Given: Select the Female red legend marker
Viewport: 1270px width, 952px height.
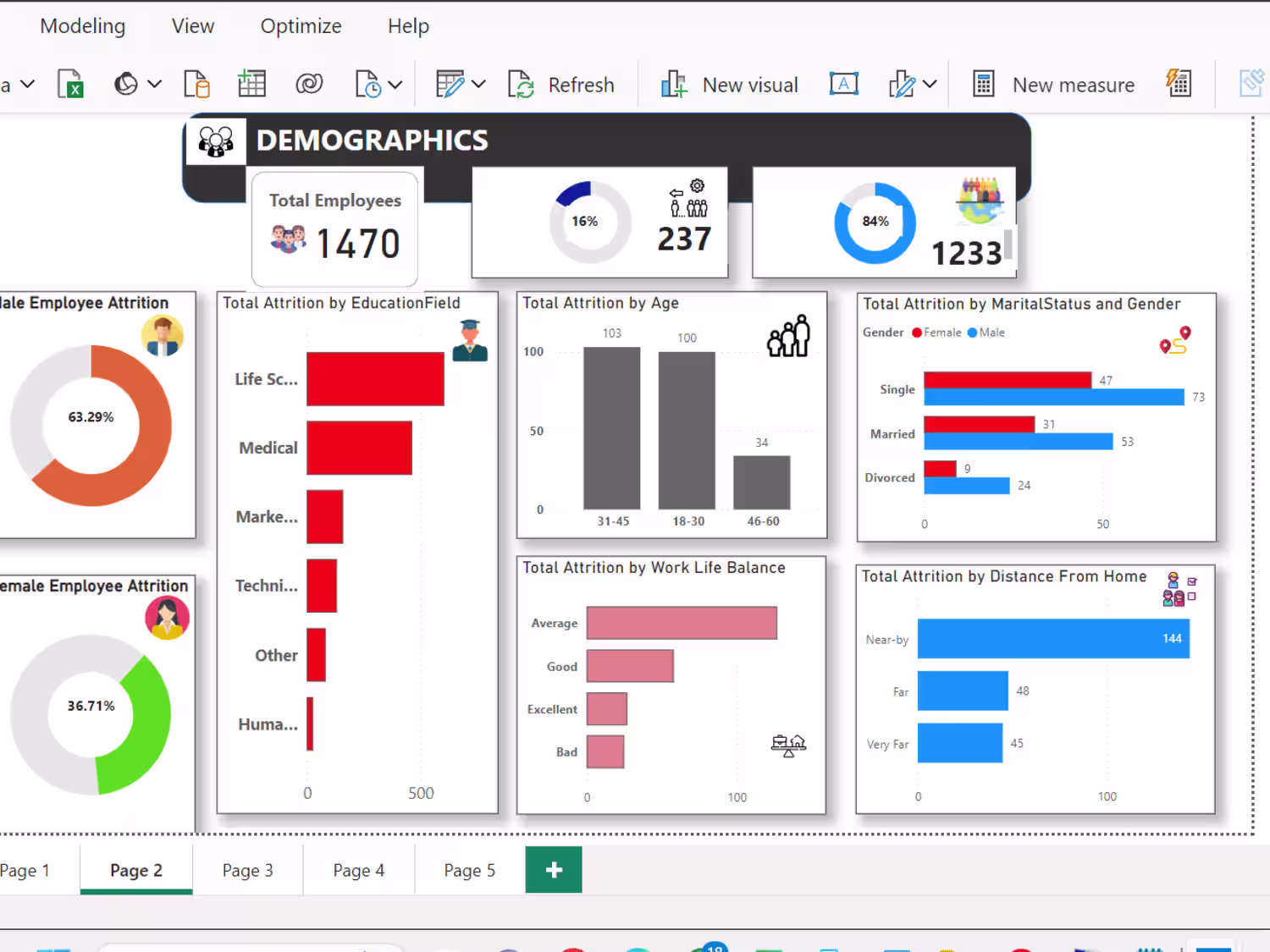Looking at the screenshot, I should [x=917, y=333].
